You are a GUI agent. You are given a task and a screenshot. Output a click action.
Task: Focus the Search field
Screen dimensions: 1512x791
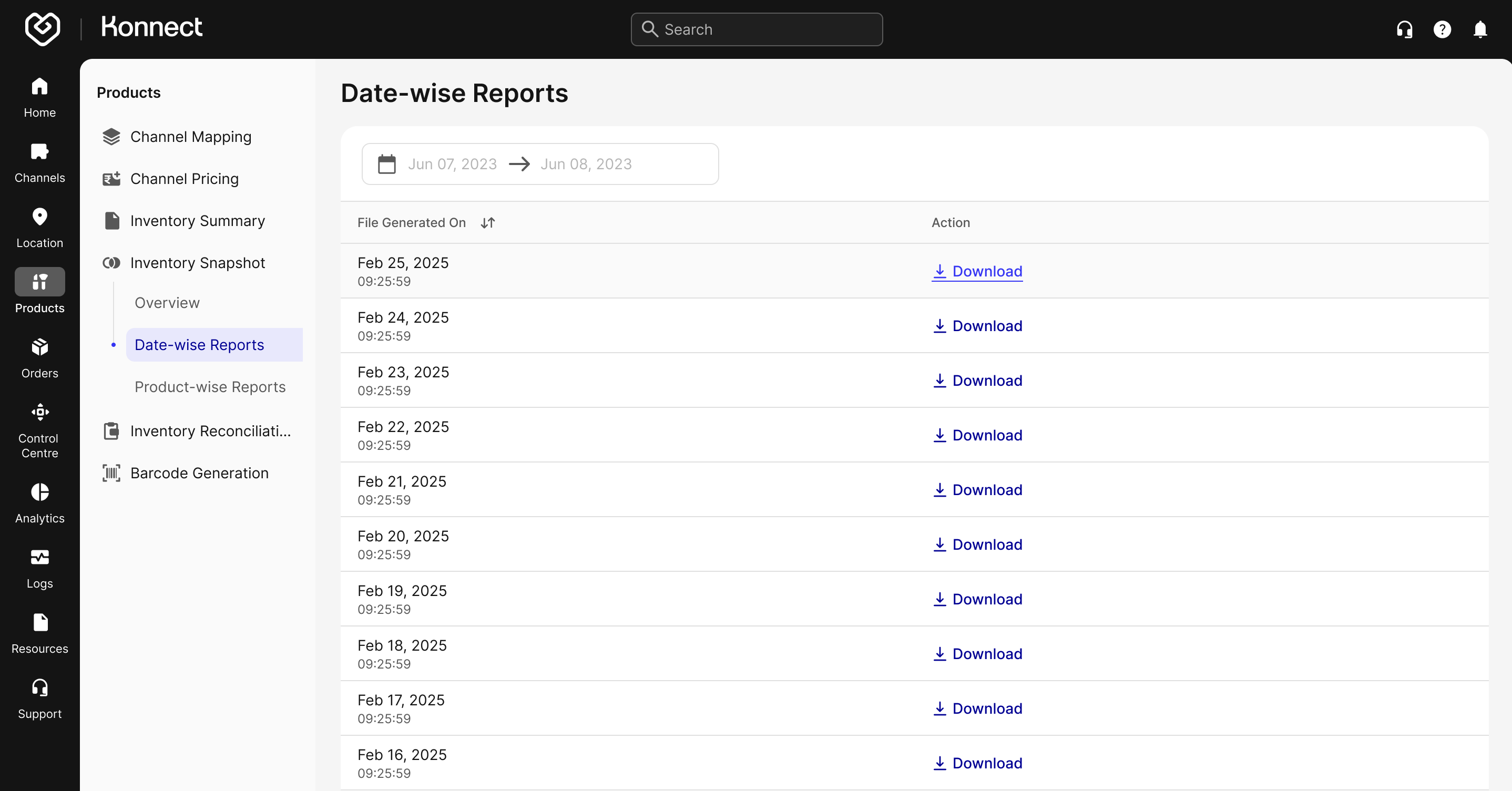757,29
